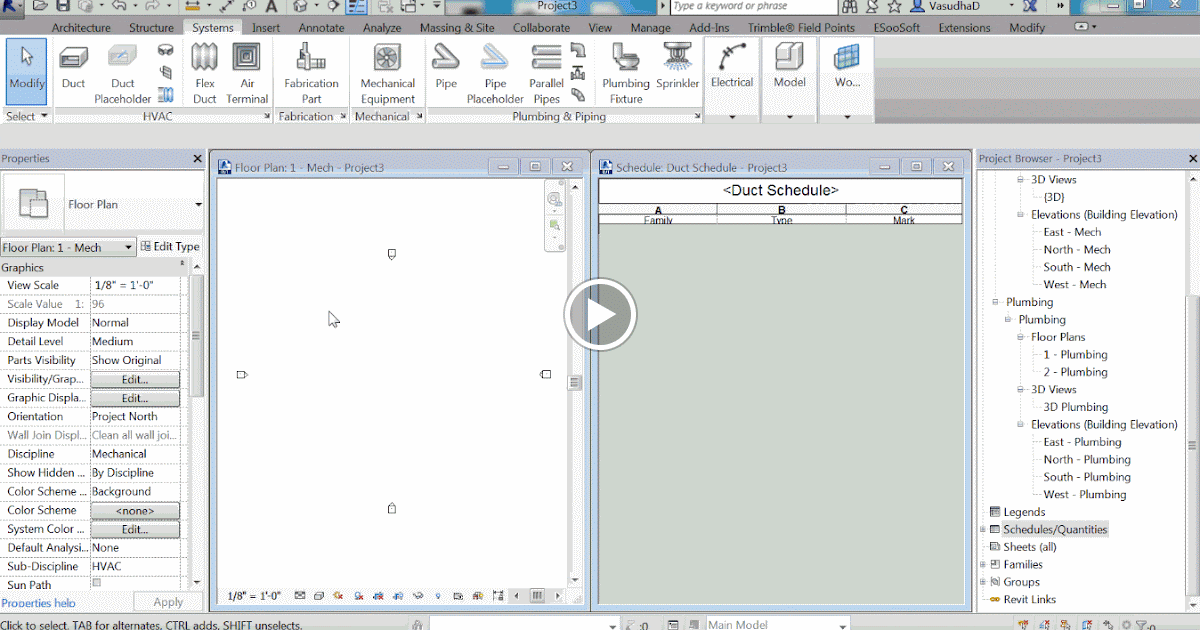Open Floor Plan: 1 - Mech instance dropdown

128,248
